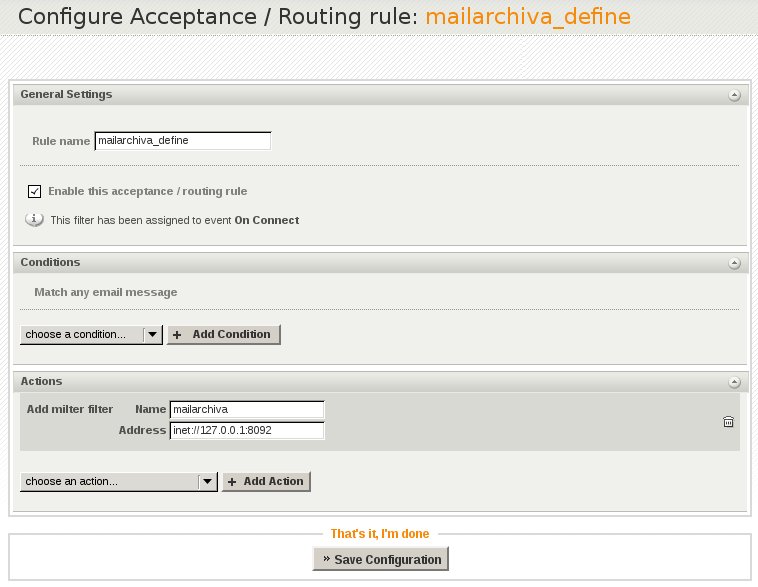758x587 pixels.
Task: Uncheck Enable this acceptance / routing rule
Action: [34, 191]
